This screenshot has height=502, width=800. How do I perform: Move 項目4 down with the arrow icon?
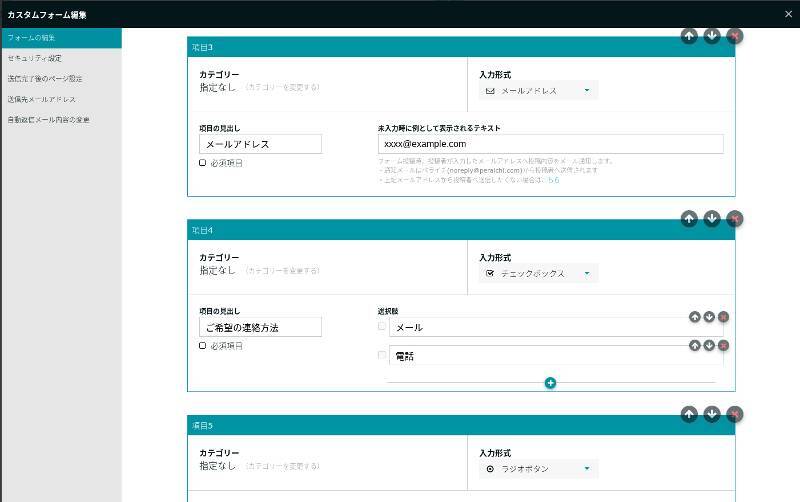pyautogui.click(x=712, y=219)
